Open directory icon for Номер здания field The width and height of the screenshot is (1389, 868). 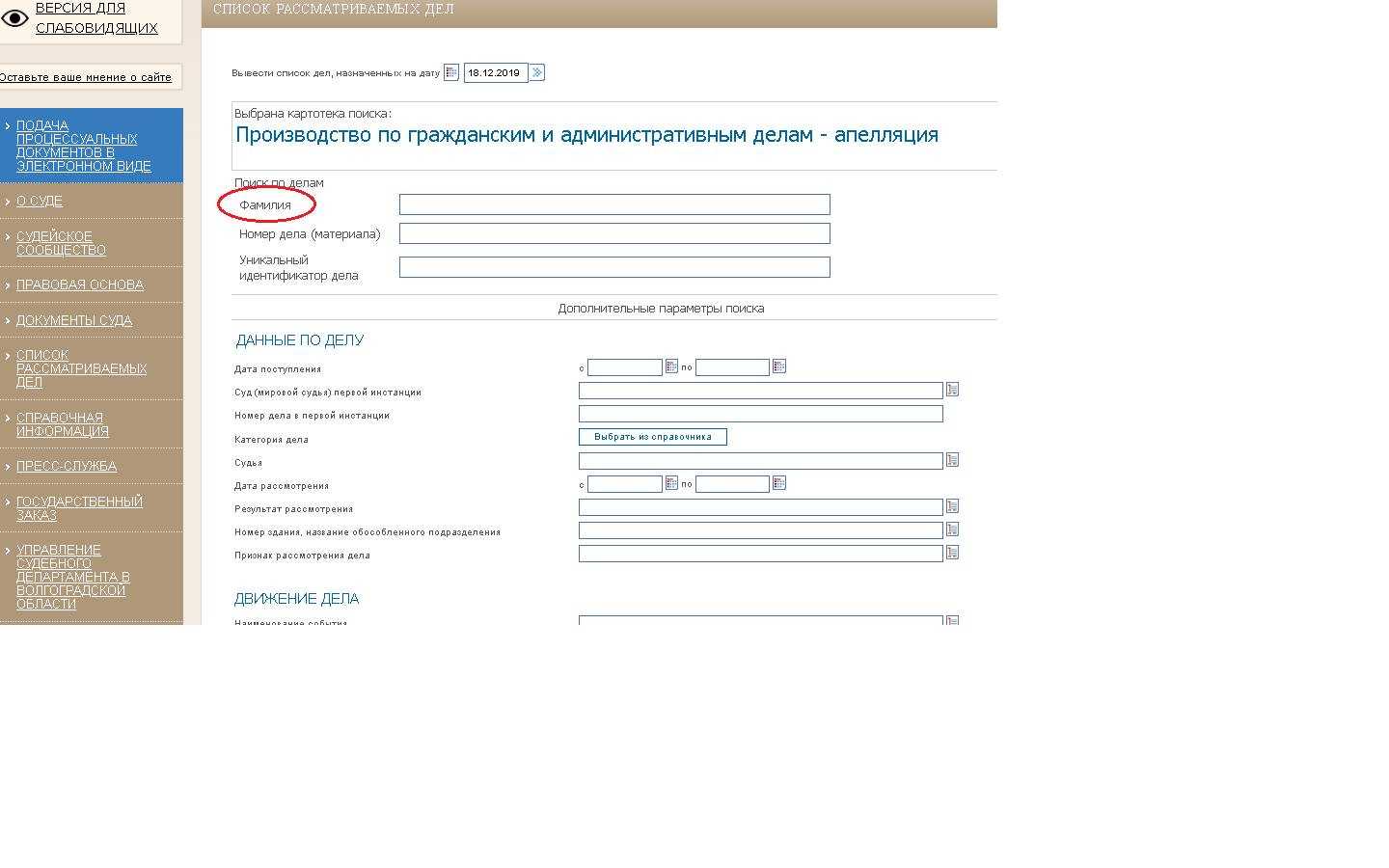click(952, 529)
